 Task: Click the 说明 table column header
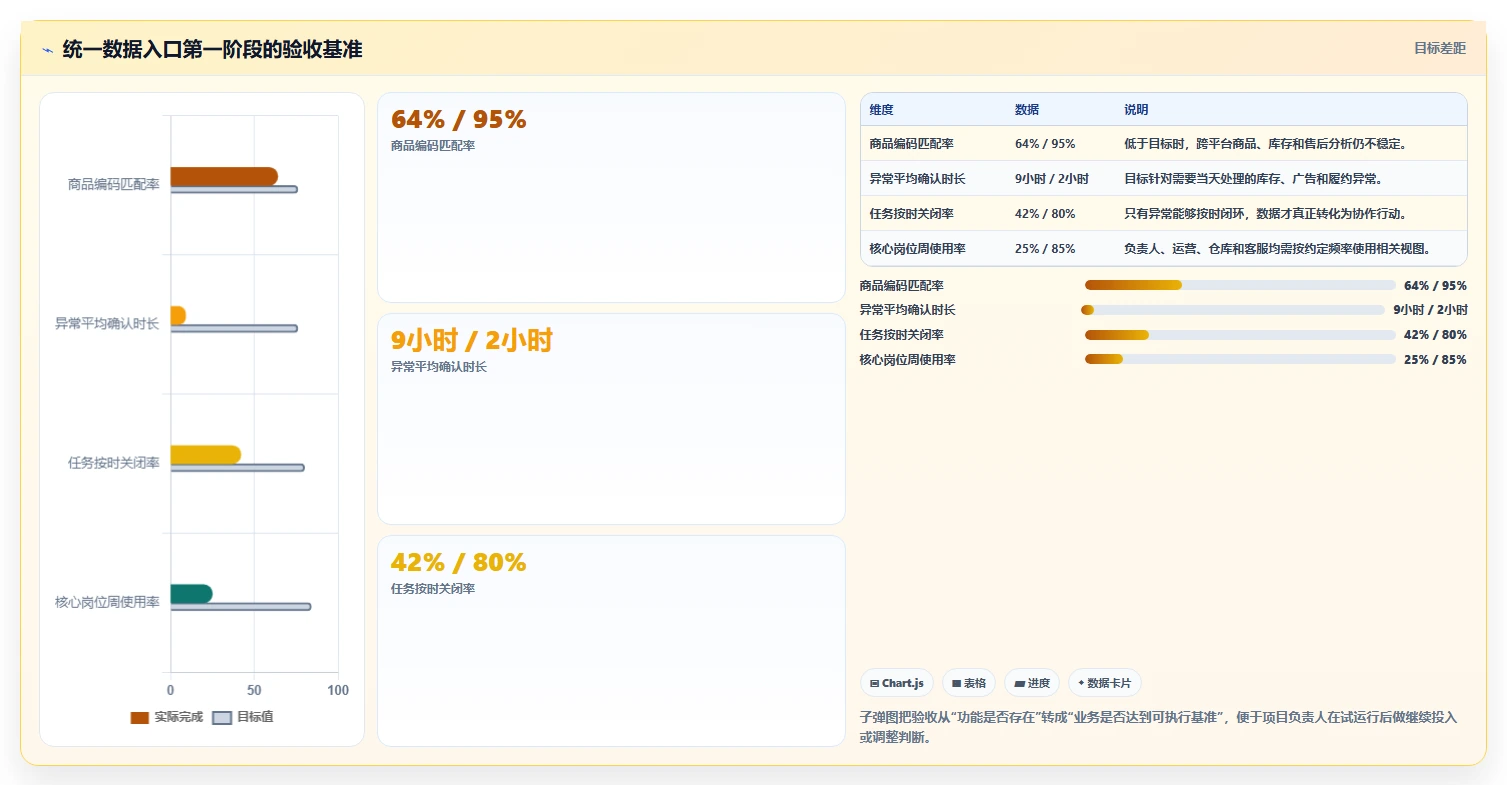[1136, 110]
